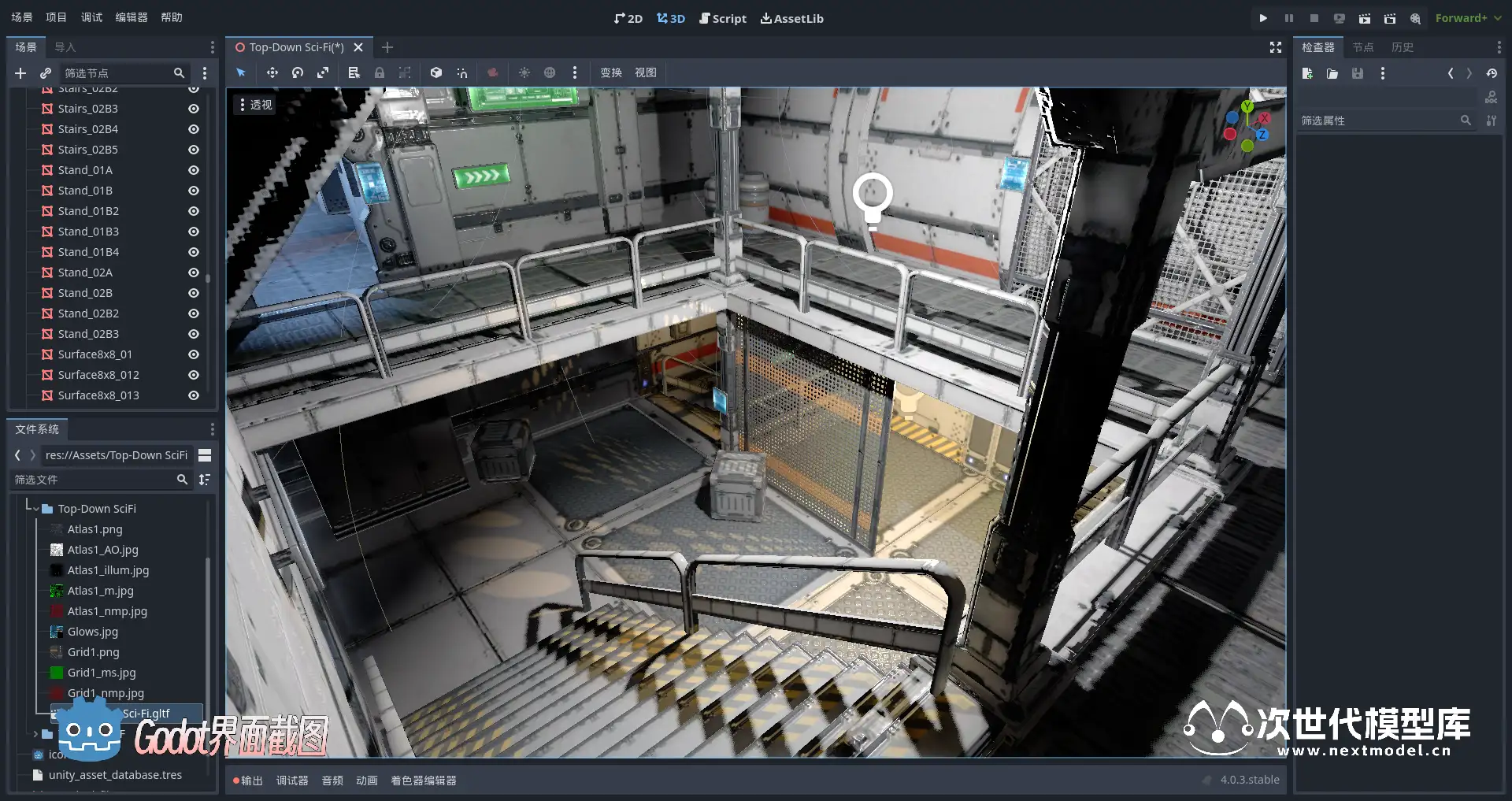This screenshot has height=801, width=1512.
Task: Click the add new node plus icon
Action: tap(20, 73)
